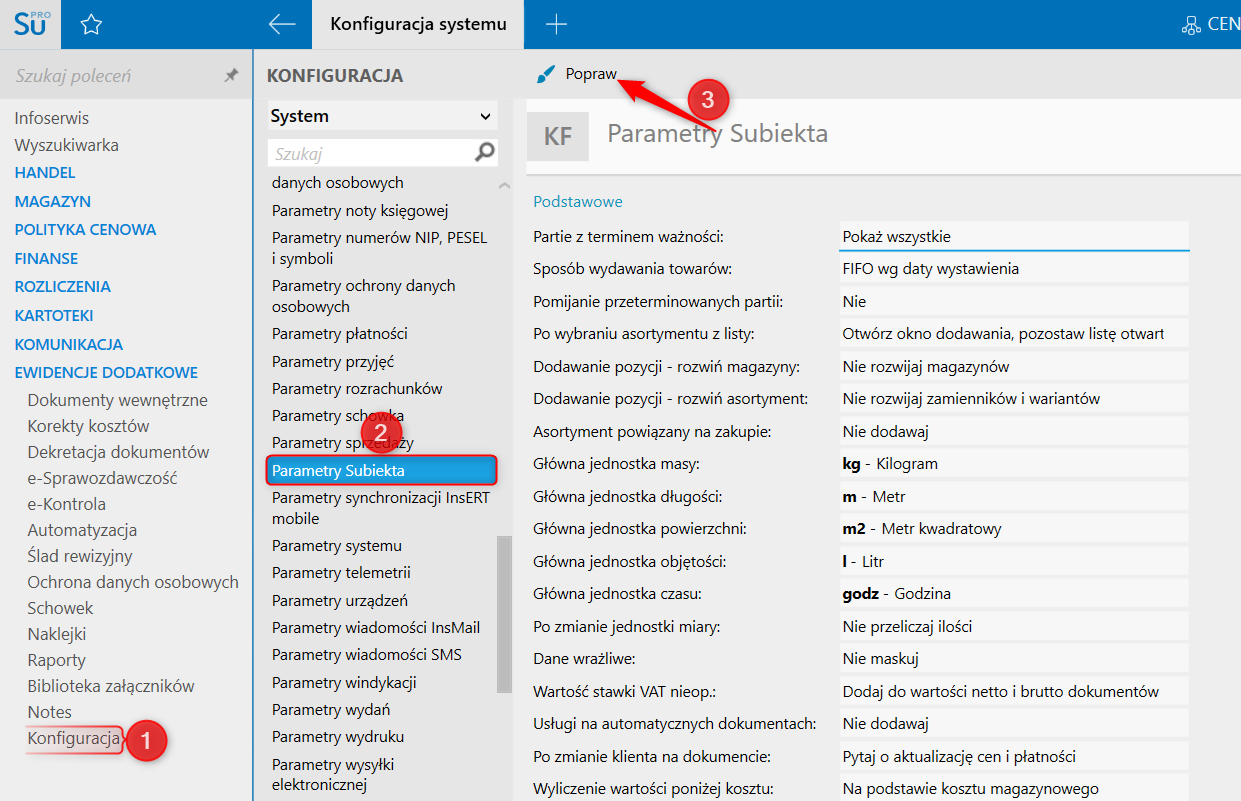Open the System dropdown
This screenshot has height=801, width=1241.
382,116
